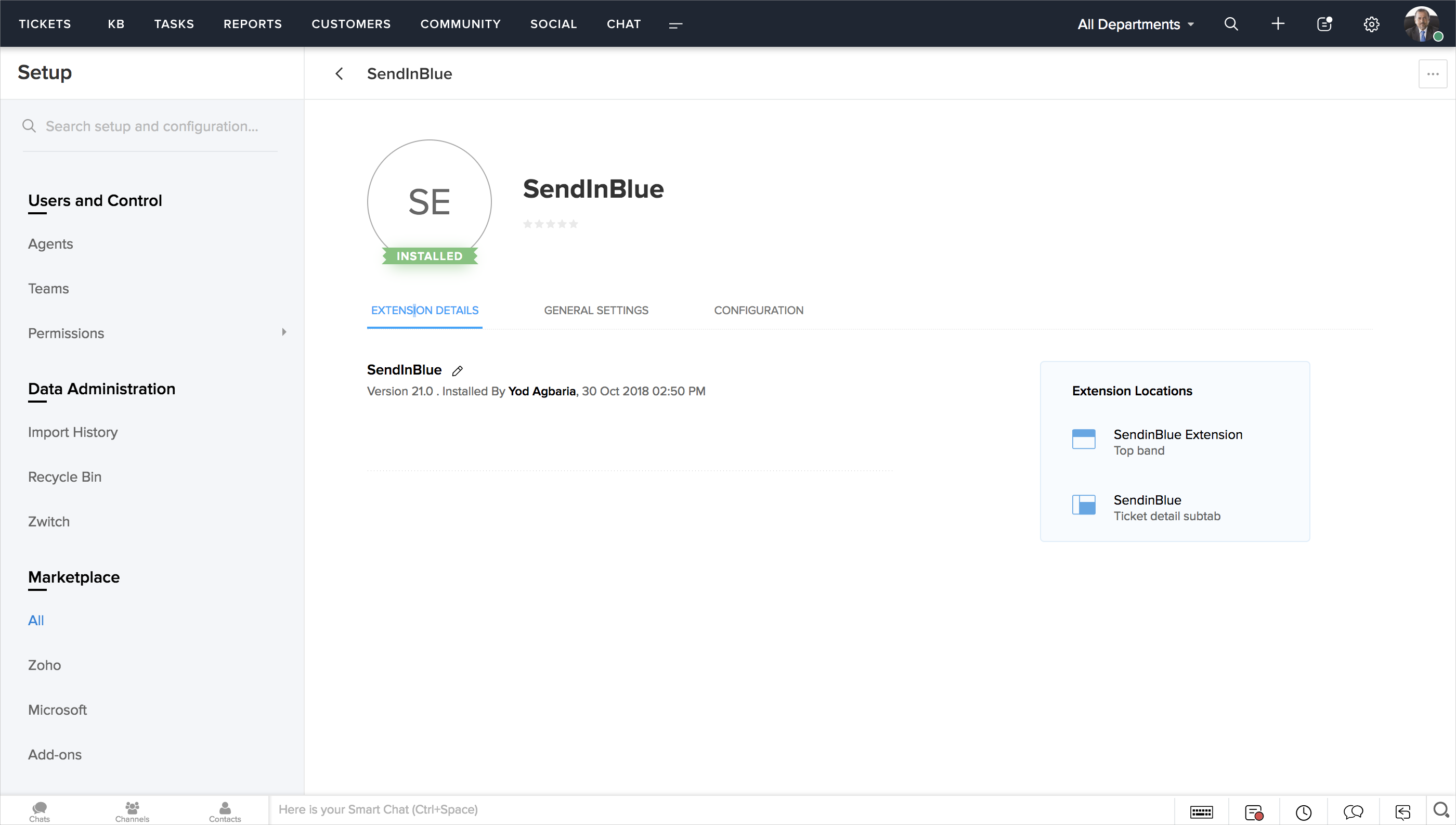
Task: Click the star rating under SendInBlue
Action: [550, 224]
